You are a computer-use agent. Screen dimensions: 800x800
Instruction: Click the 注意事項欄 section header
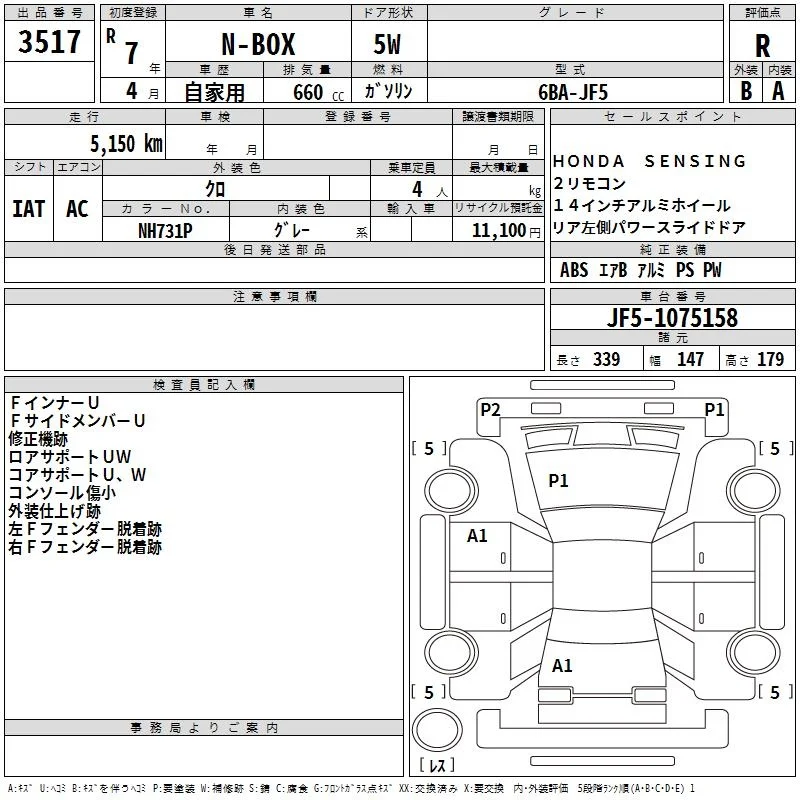[274, 296]
